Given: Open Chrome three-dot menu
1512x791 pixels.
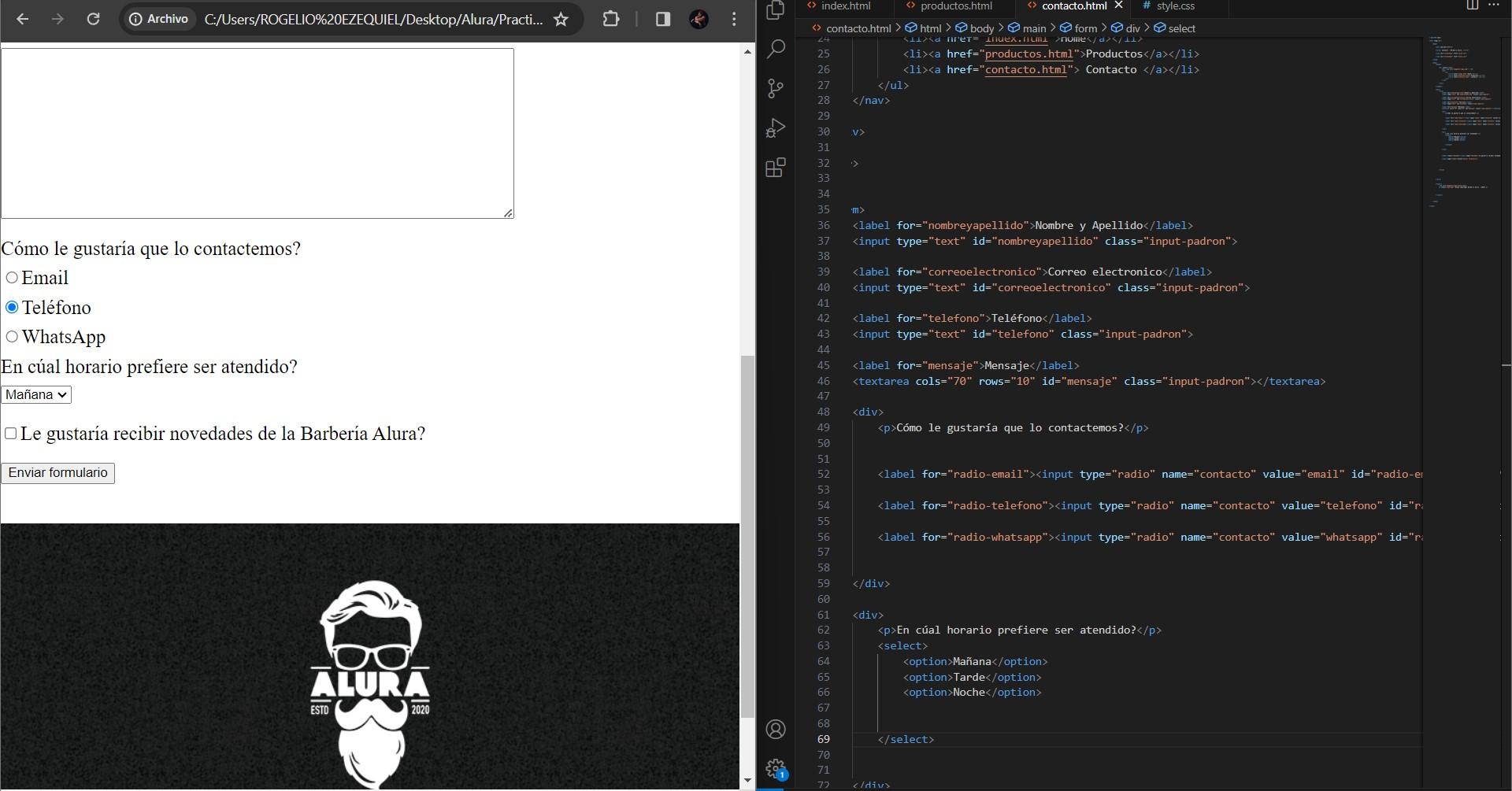Looking at the screenshot, I should 734,19.
